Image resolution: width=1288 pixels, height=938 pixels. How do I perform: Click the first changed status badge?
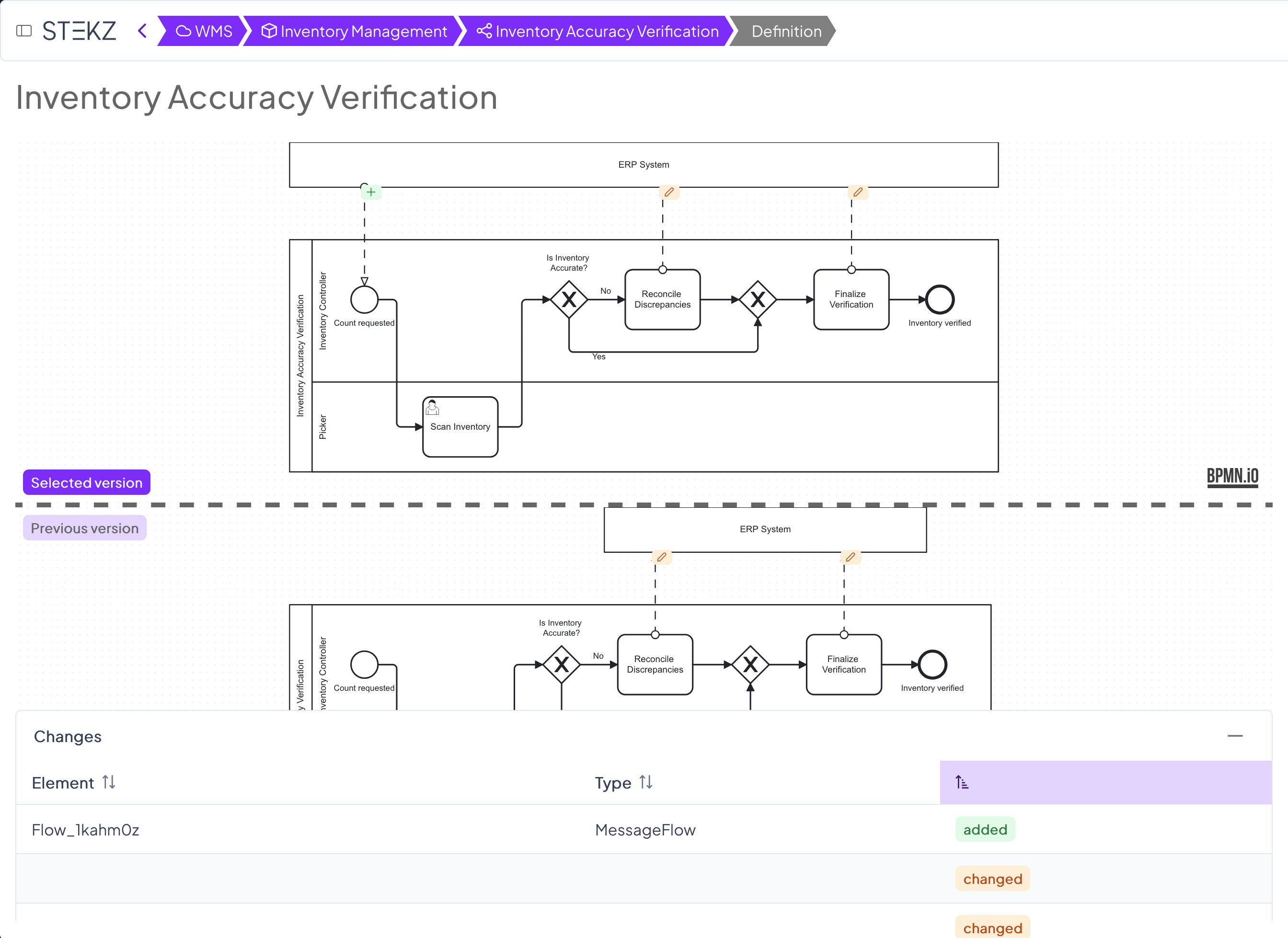992,879
